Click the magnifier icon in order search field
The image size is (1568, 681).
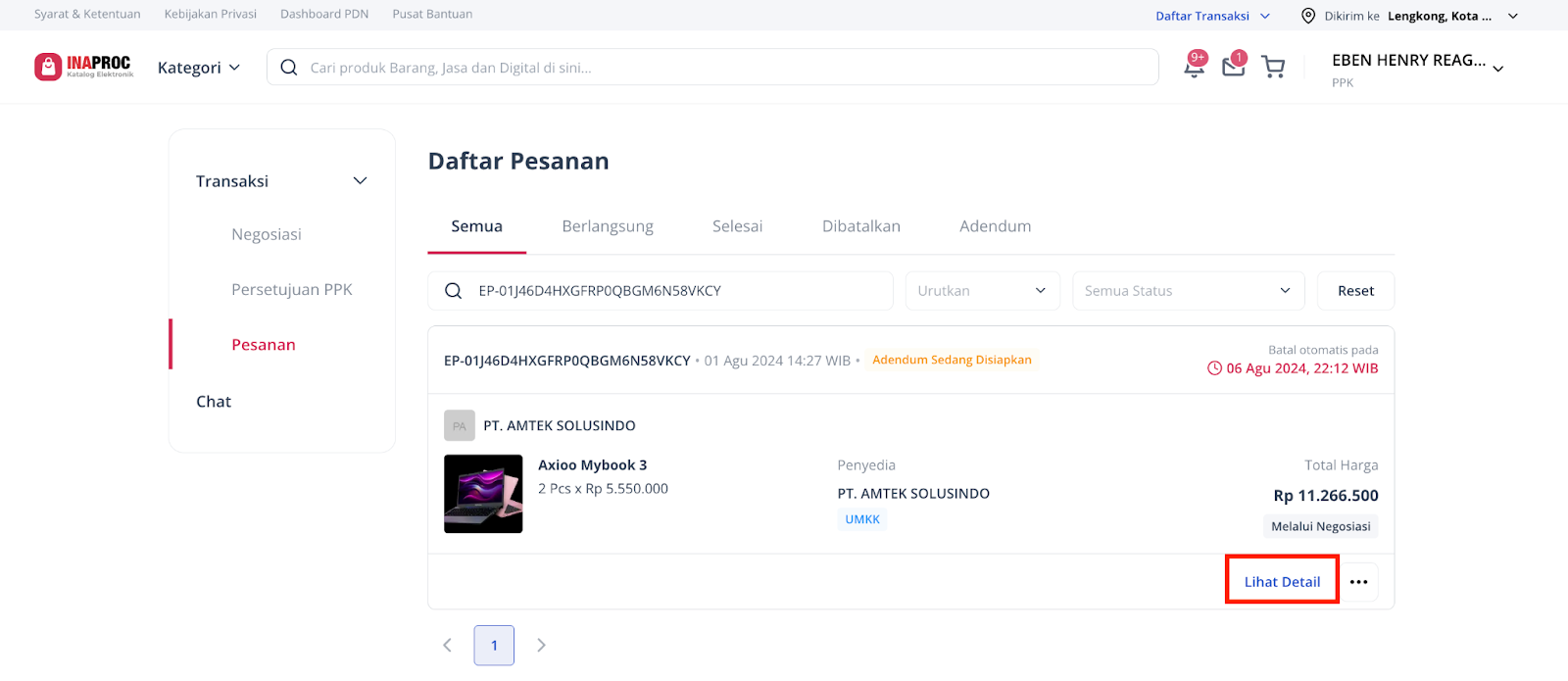pos(453,291)
